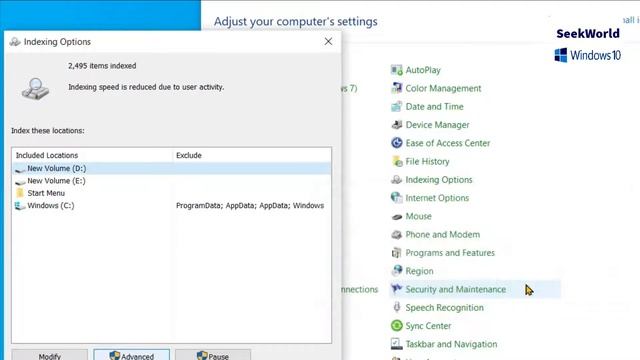The width and height of the screenshot is (640, 360).
Task: Open the Indexing Options icon in Control Panel
Action: click(396, 180)
